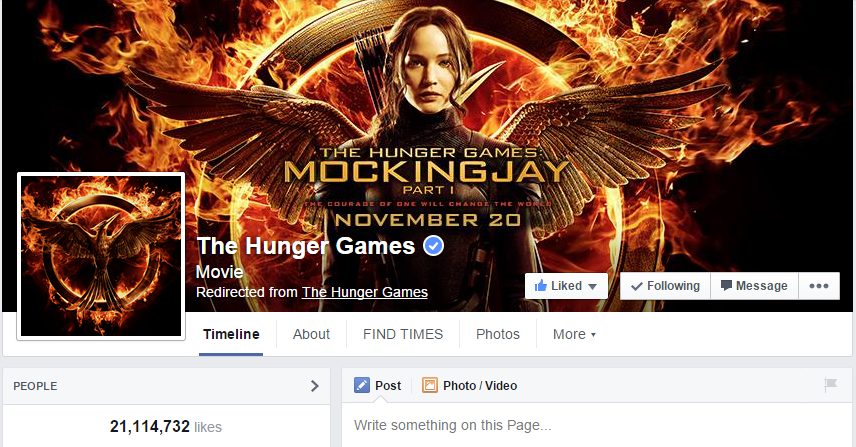Open the three-dots more actions button
856x447 pixels.
(819, 286)
